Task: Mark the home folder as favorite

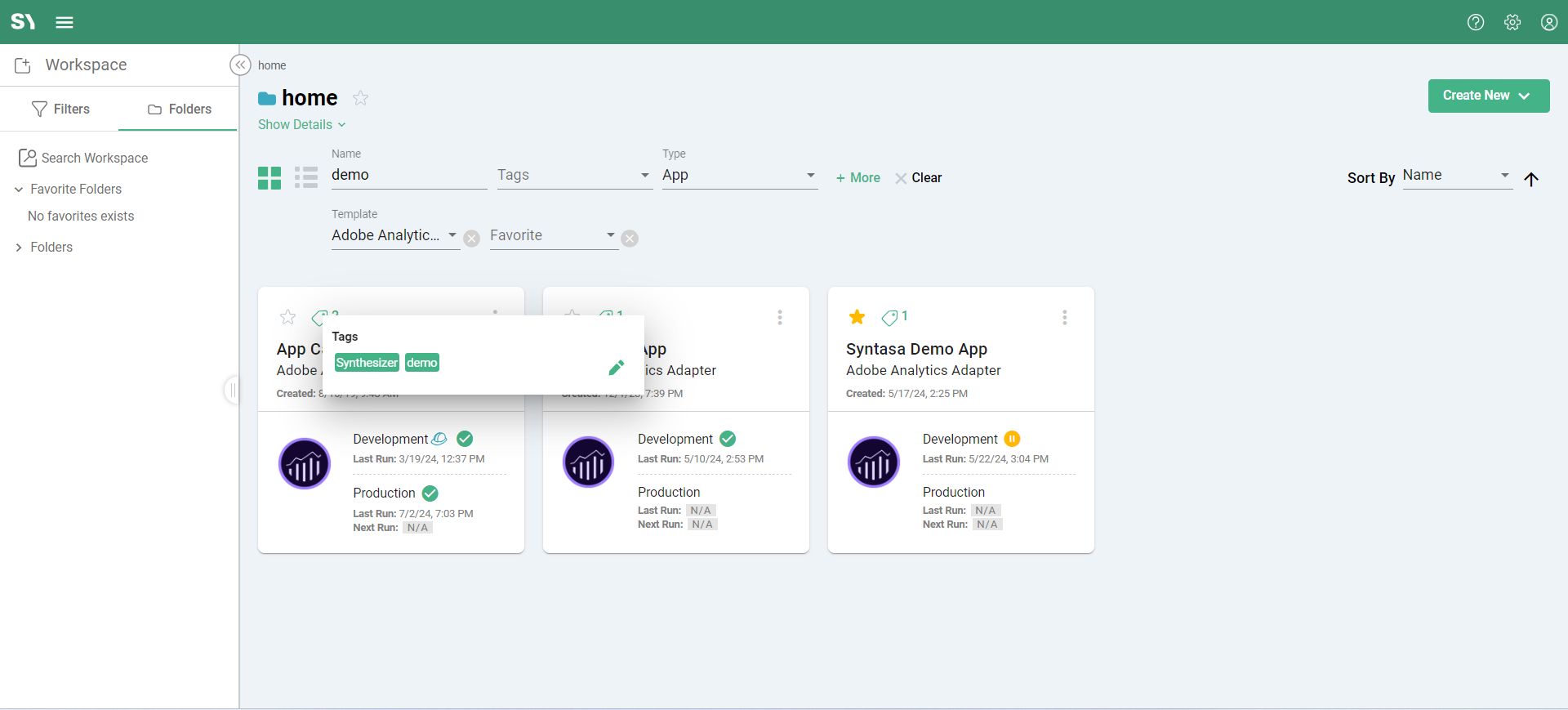Action: (x=360, y=98)
